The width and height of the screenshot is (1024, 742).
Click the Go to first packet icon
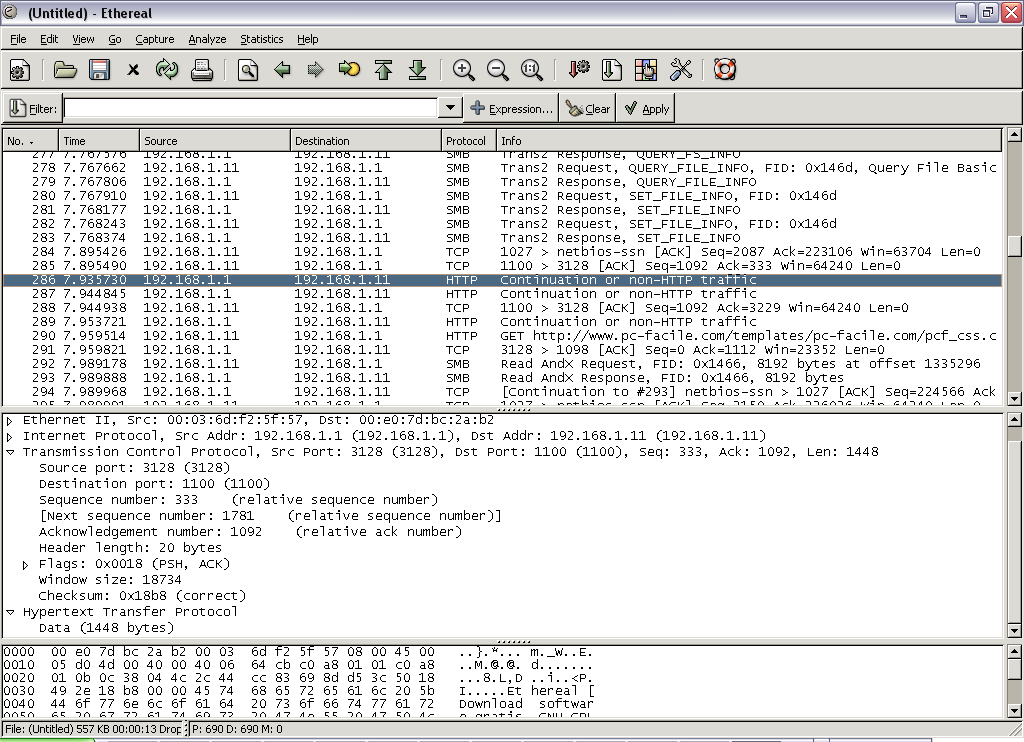point(383,70)
